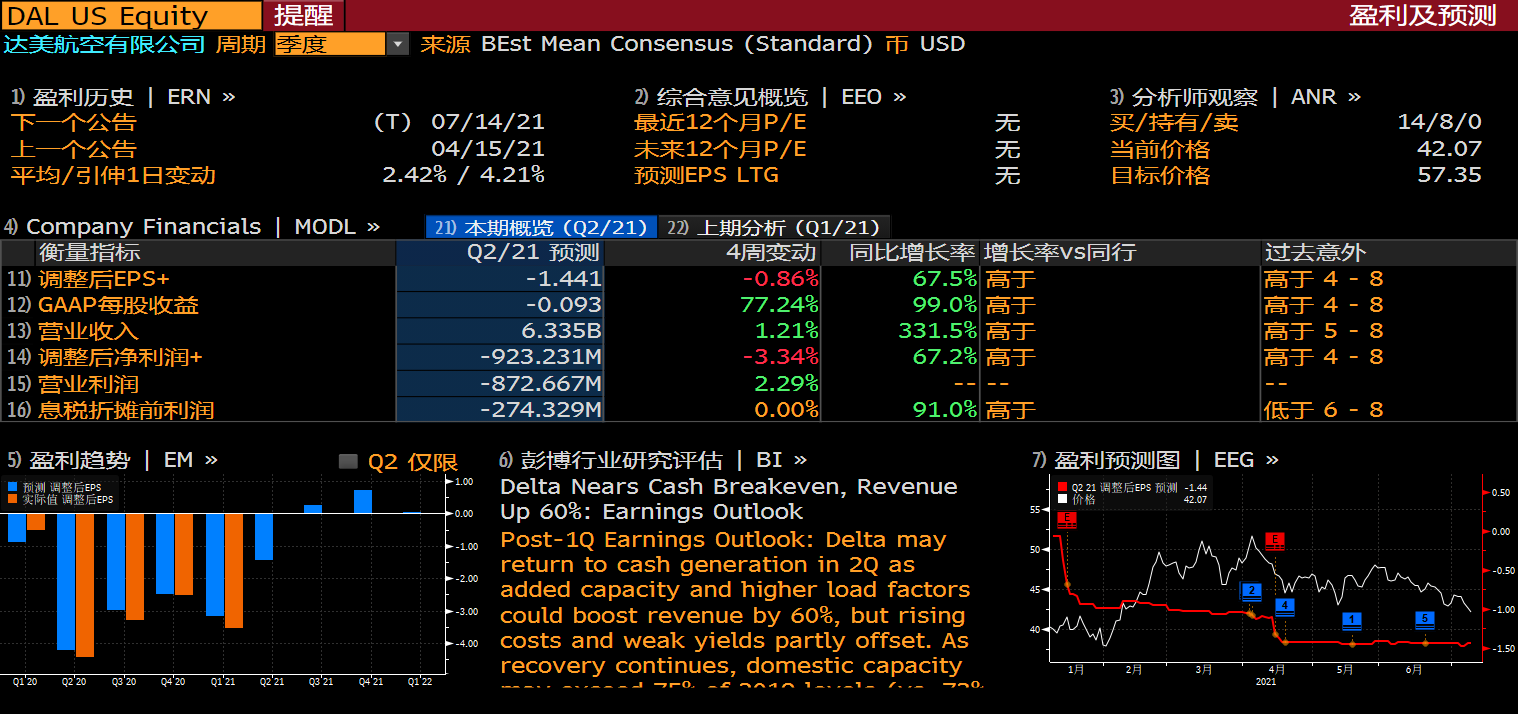Click the 77.24% four-week change value
This screenshot has height=714, width=1518.
click(x=779, y=305)
